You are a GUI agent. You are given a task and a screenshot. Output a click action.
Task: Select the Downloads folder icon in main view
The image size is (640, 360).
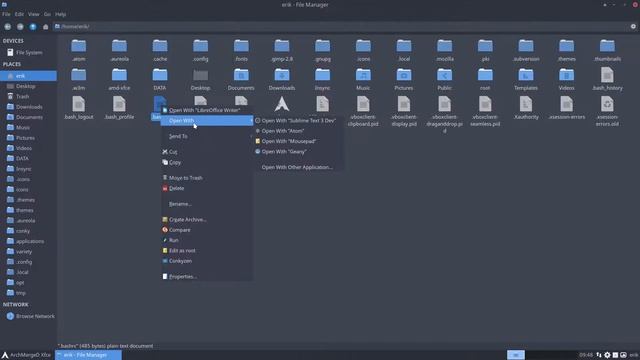pyautogui.click(x=282, y=75)
